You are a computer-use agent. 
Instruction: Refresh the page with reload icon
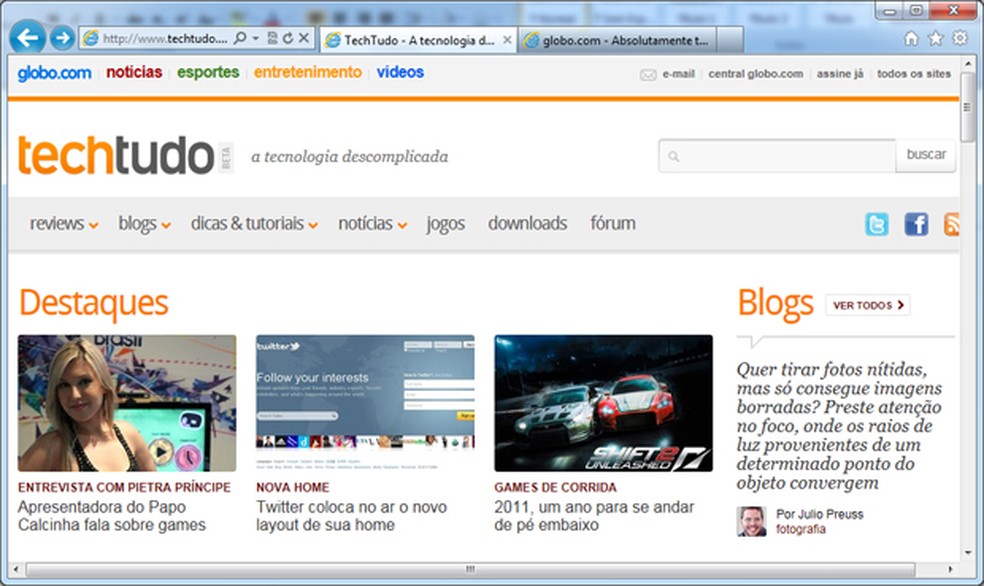click(287, 38)
